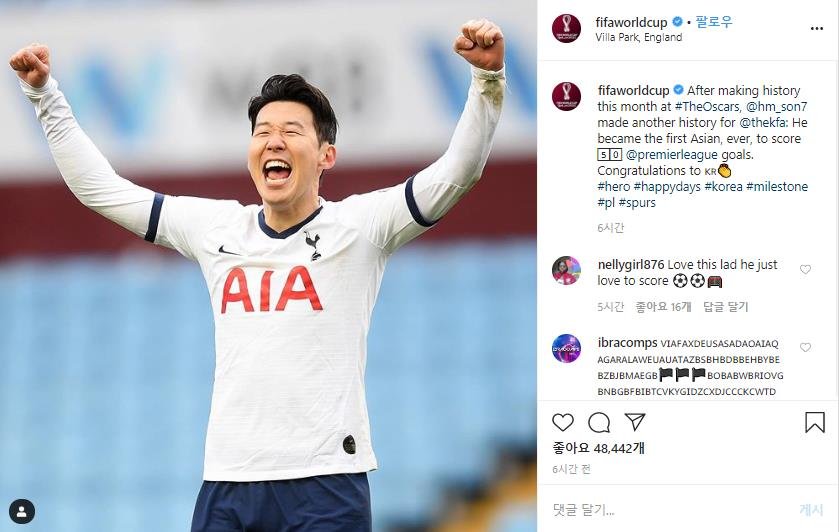The image size is (839, 532).
Task: Open comments via the speech bubble icon
Action: tap(599, 422)
